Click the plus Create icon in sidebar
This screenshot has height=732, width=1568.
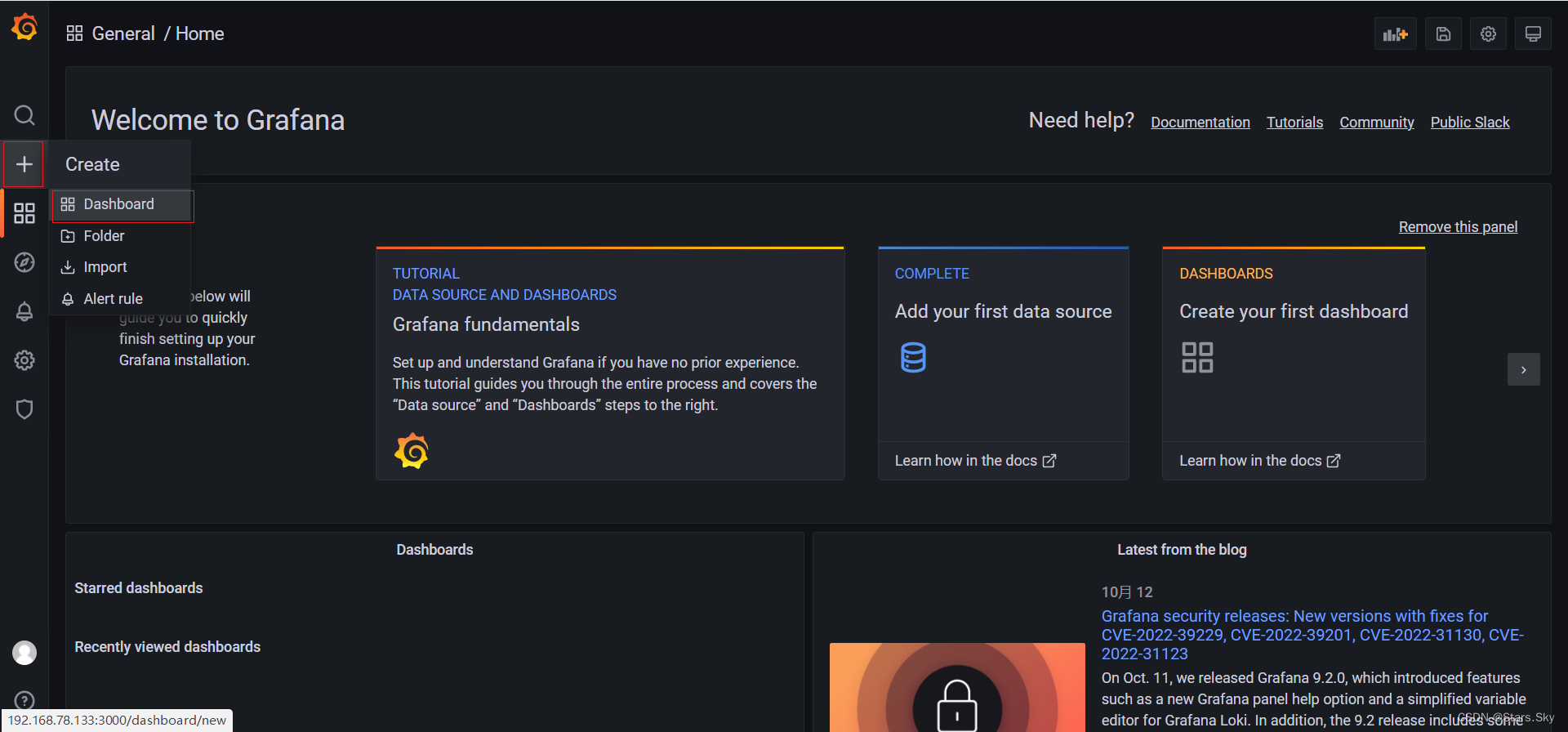coord(24,164)
